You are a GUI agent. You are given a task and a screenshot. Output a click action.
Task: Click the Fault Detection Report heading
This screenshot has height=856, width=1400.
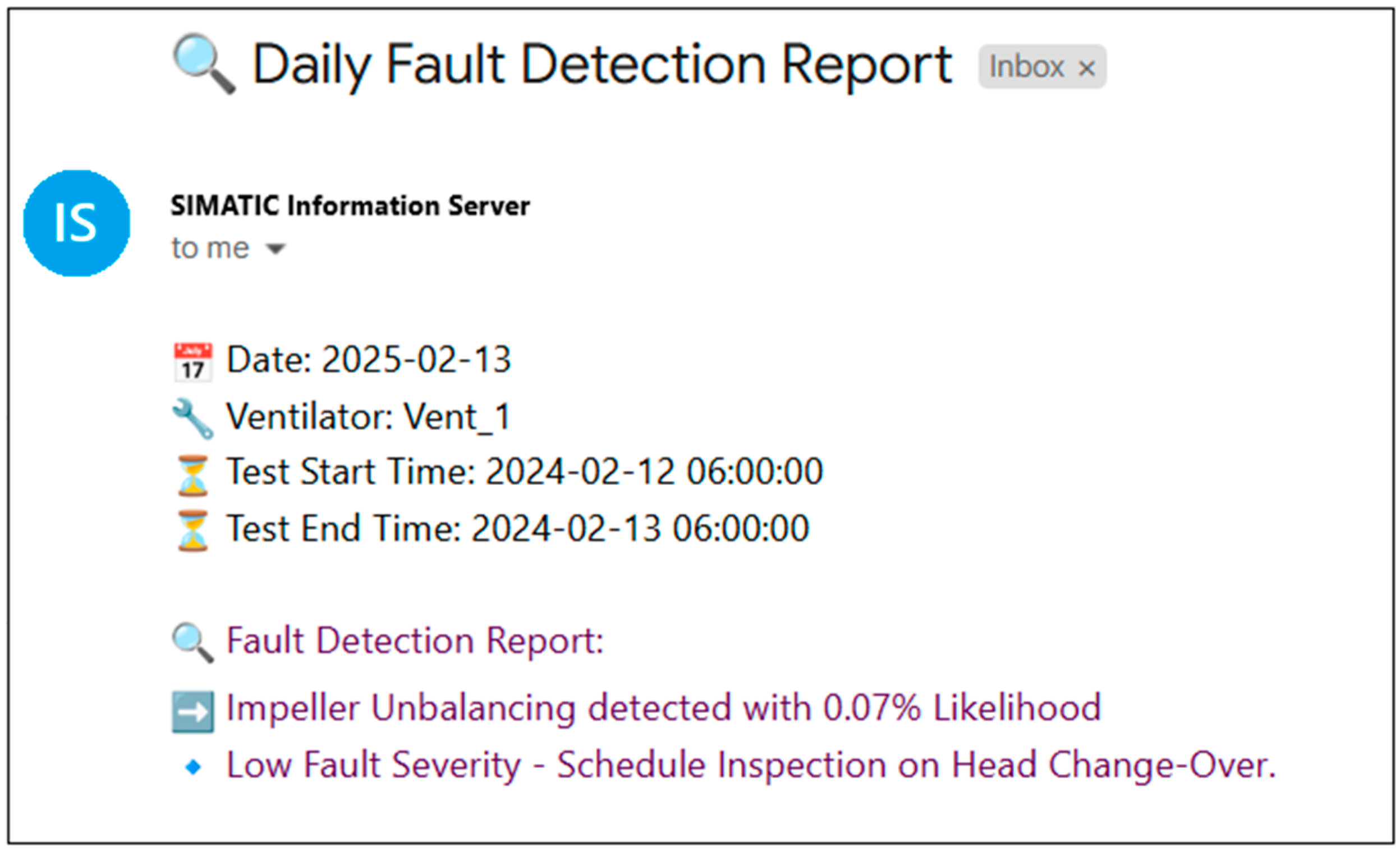coord(414,640)
